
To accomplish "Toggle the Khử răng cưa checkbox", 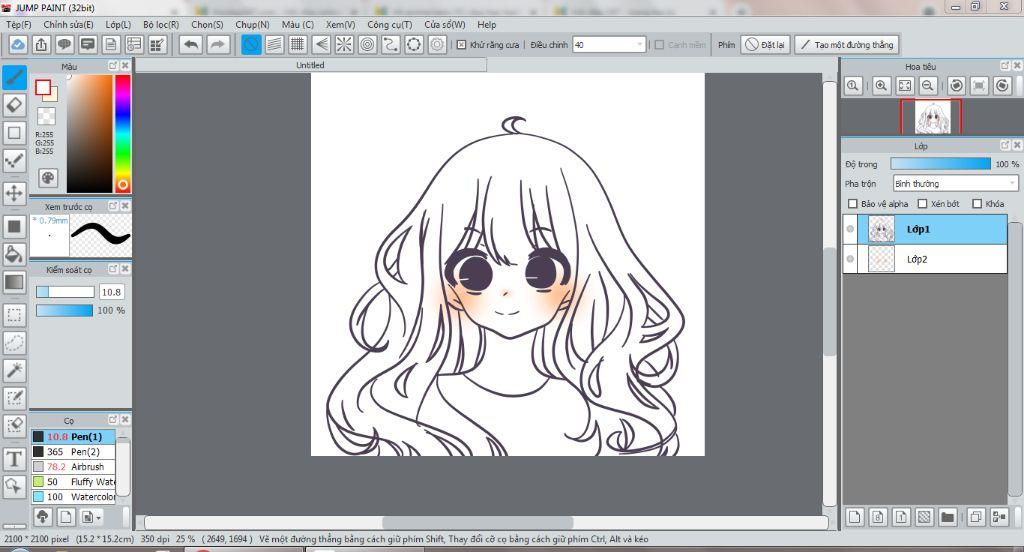I will click(461, 44).
